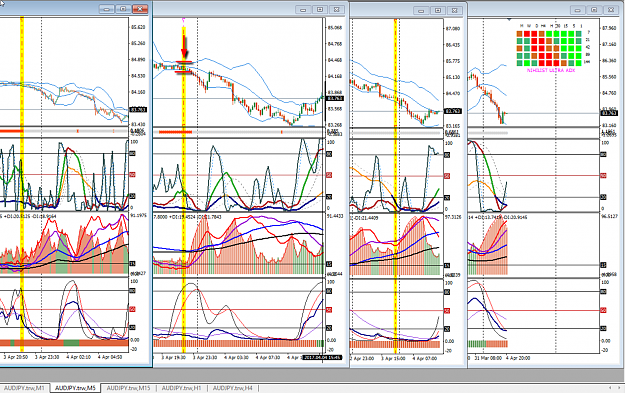The height and width of the screenshot is (393, 625).
Task: Go to the AUDJPY.trw,H1 chart tab
Action: click(181, 388)
